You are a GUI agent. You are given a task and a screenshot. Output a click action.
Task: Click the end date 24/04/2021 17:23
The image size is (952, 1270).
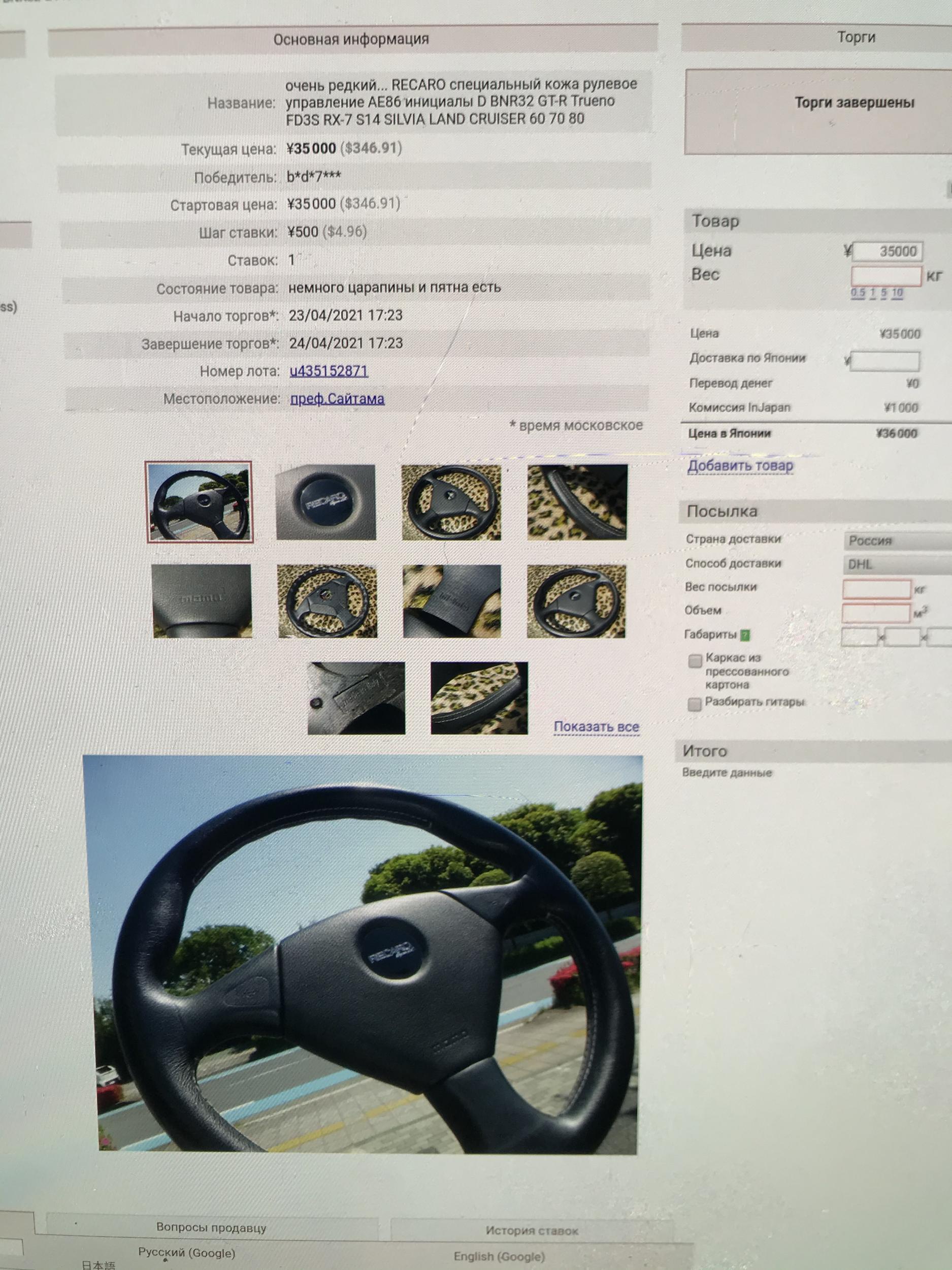[x=346, y=343]
